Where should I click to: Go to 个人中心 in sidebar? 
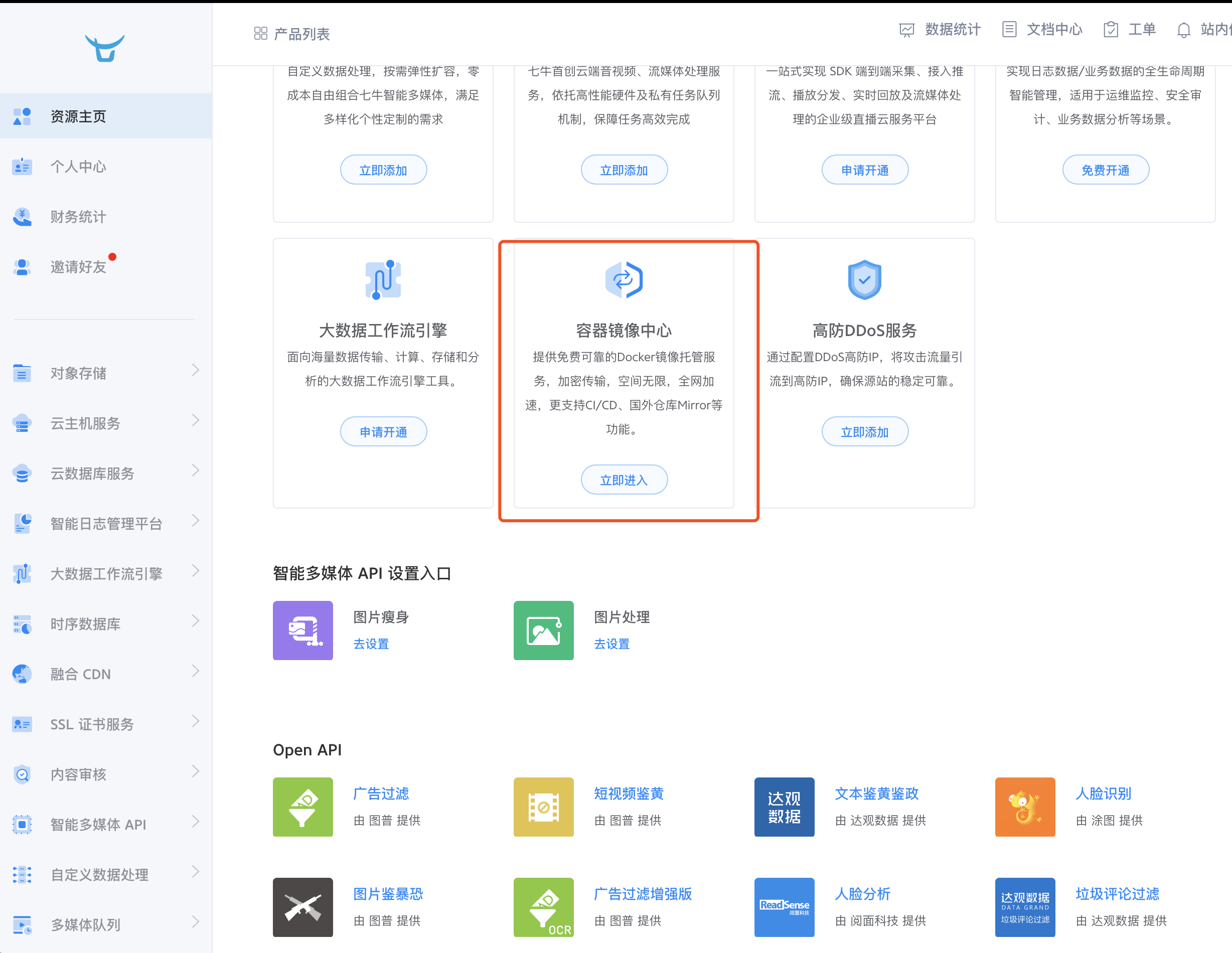coord(78,167)
